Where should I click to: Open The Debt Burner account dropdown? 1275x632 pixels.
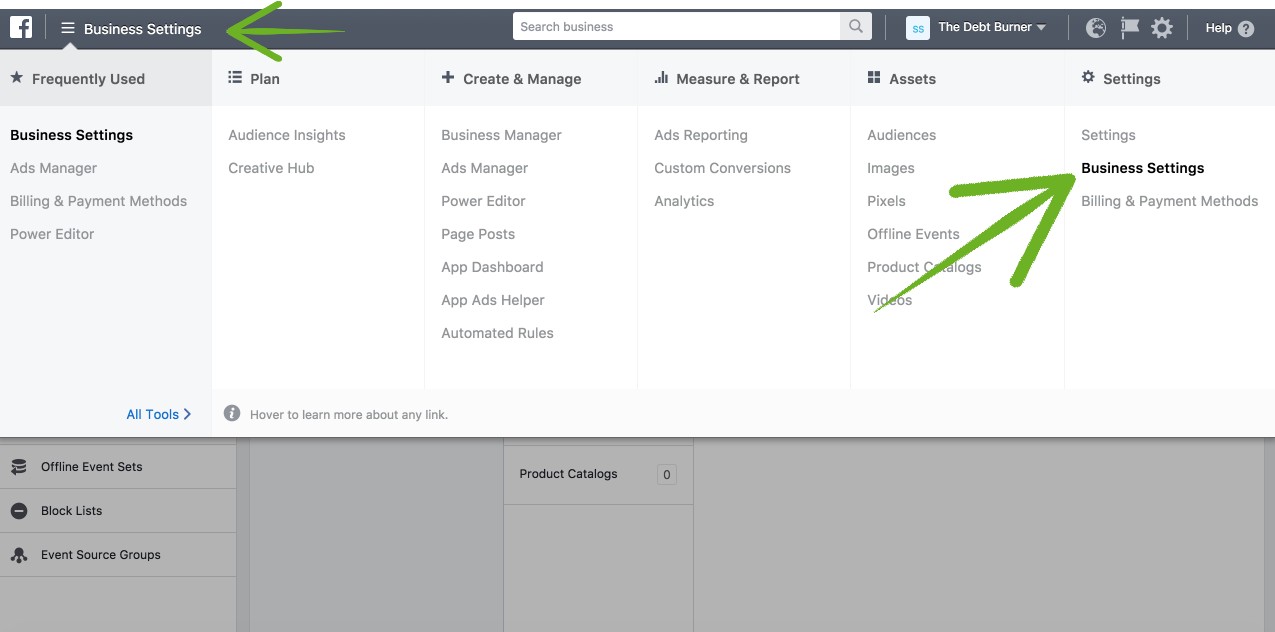point(993,28)
